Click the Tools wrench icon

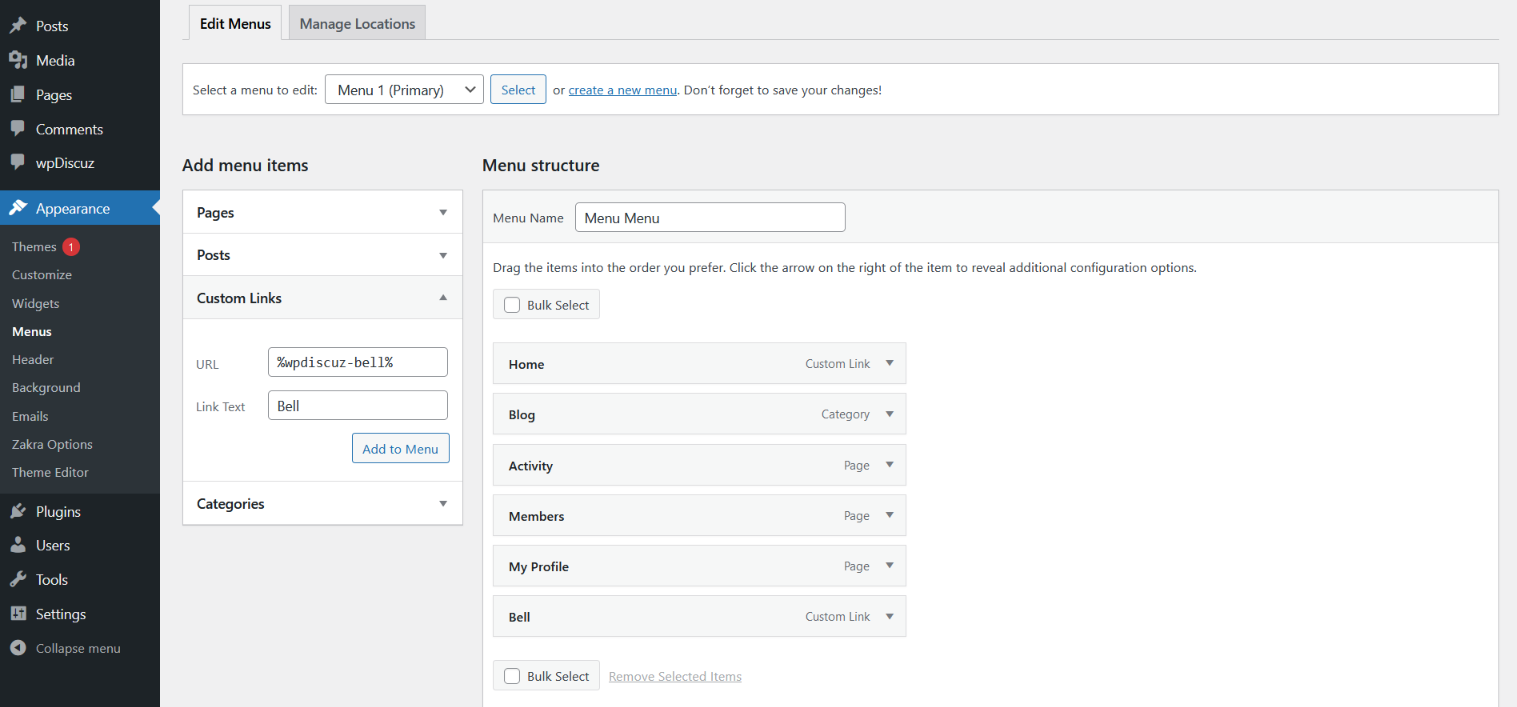tap(18, 579)
